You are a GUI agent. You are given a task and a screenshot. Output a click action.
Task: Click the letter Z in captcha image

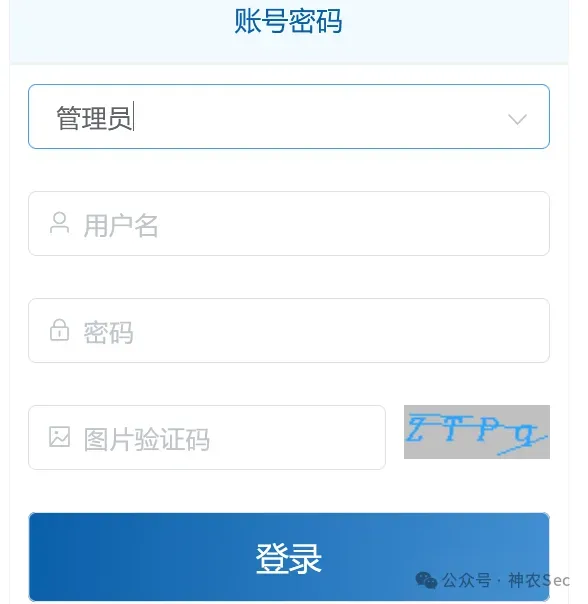pyautogui.click(x=416, y=428)
